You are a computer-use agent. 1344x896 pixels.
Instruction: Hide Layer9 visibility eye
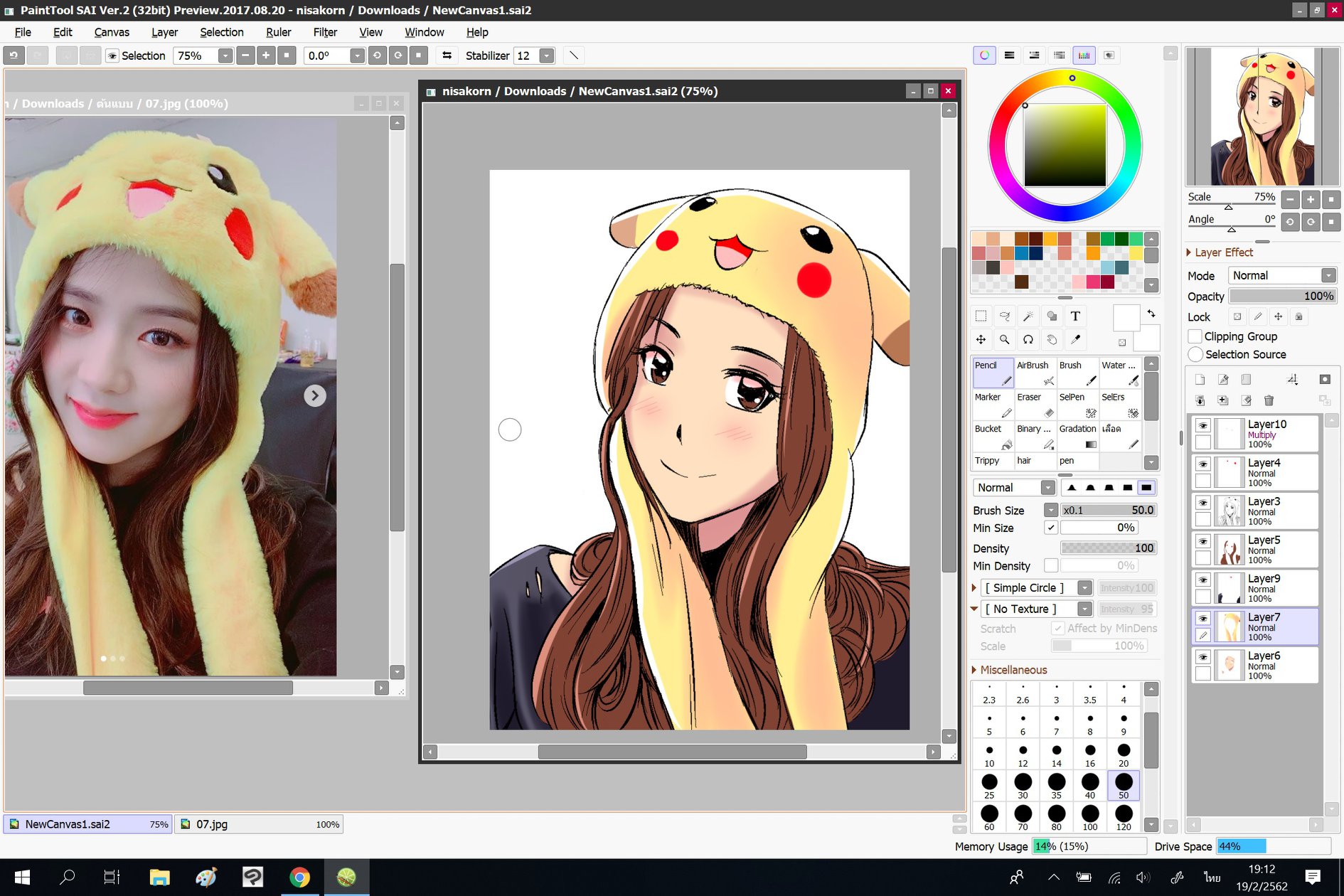pos(1203,580)
